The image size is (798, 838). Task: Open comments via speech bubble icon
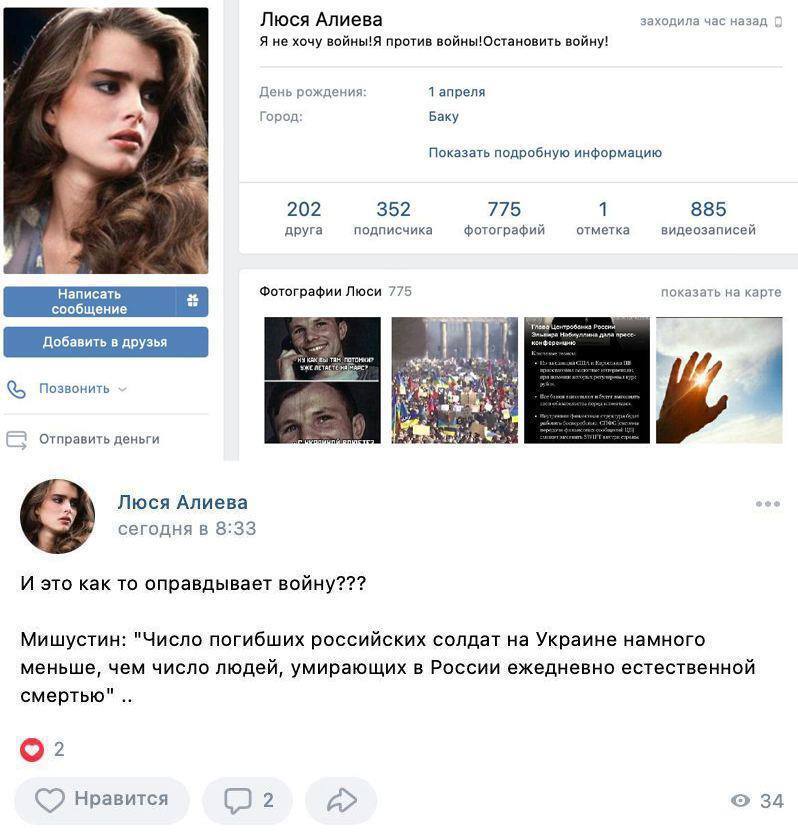[237, 800]
